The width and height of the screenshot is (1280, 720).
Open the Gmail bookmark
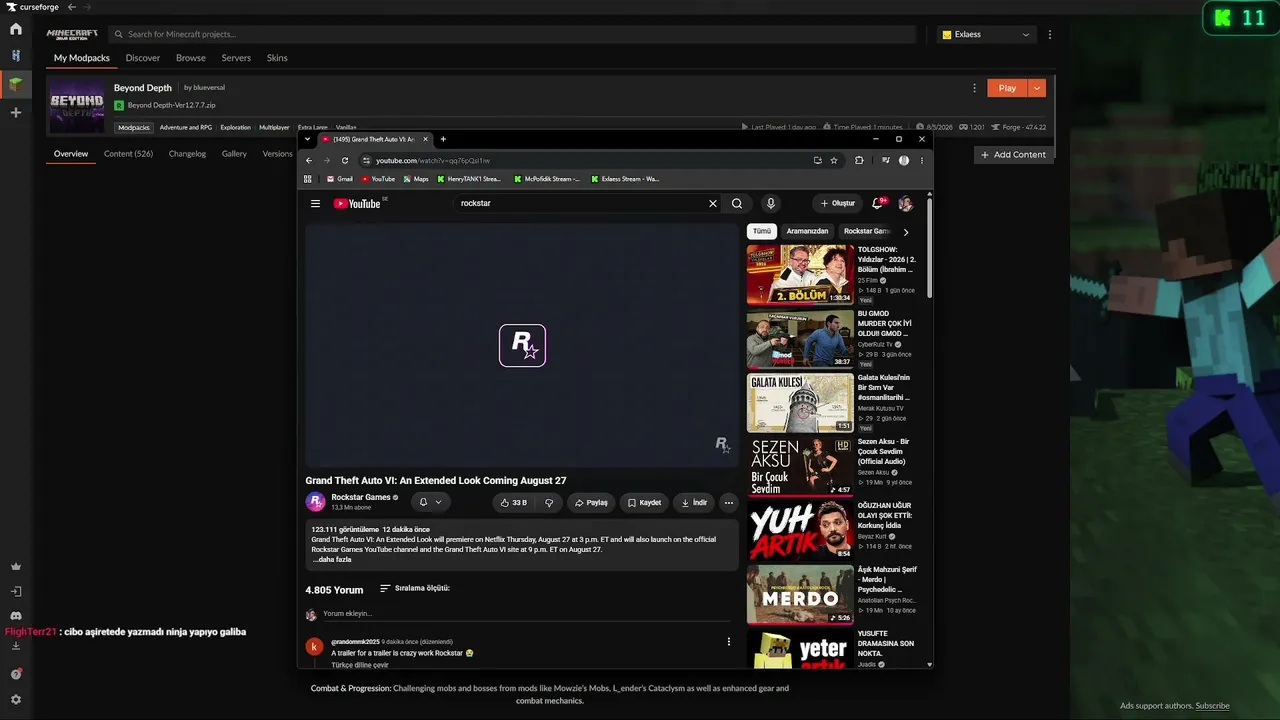[338, 179]
